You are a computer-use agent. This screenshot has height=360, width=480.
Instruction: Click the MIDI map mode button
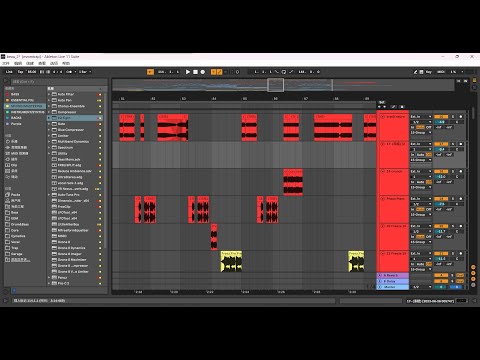pyautogui.click(x=441, y=72)
